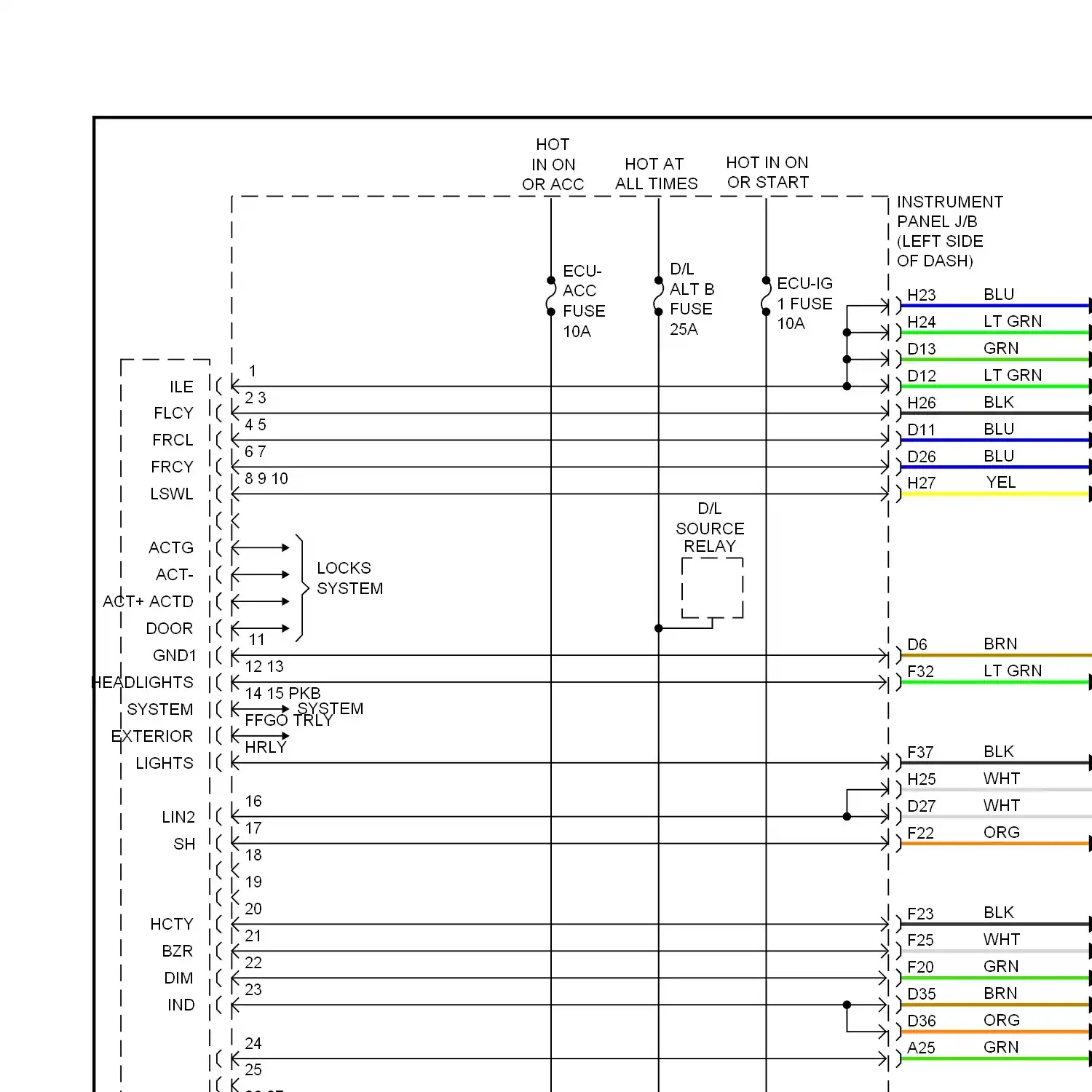1092x1092 pixels.
Task: Select the HCTY terminal label
Action: [x=172, y=924]
